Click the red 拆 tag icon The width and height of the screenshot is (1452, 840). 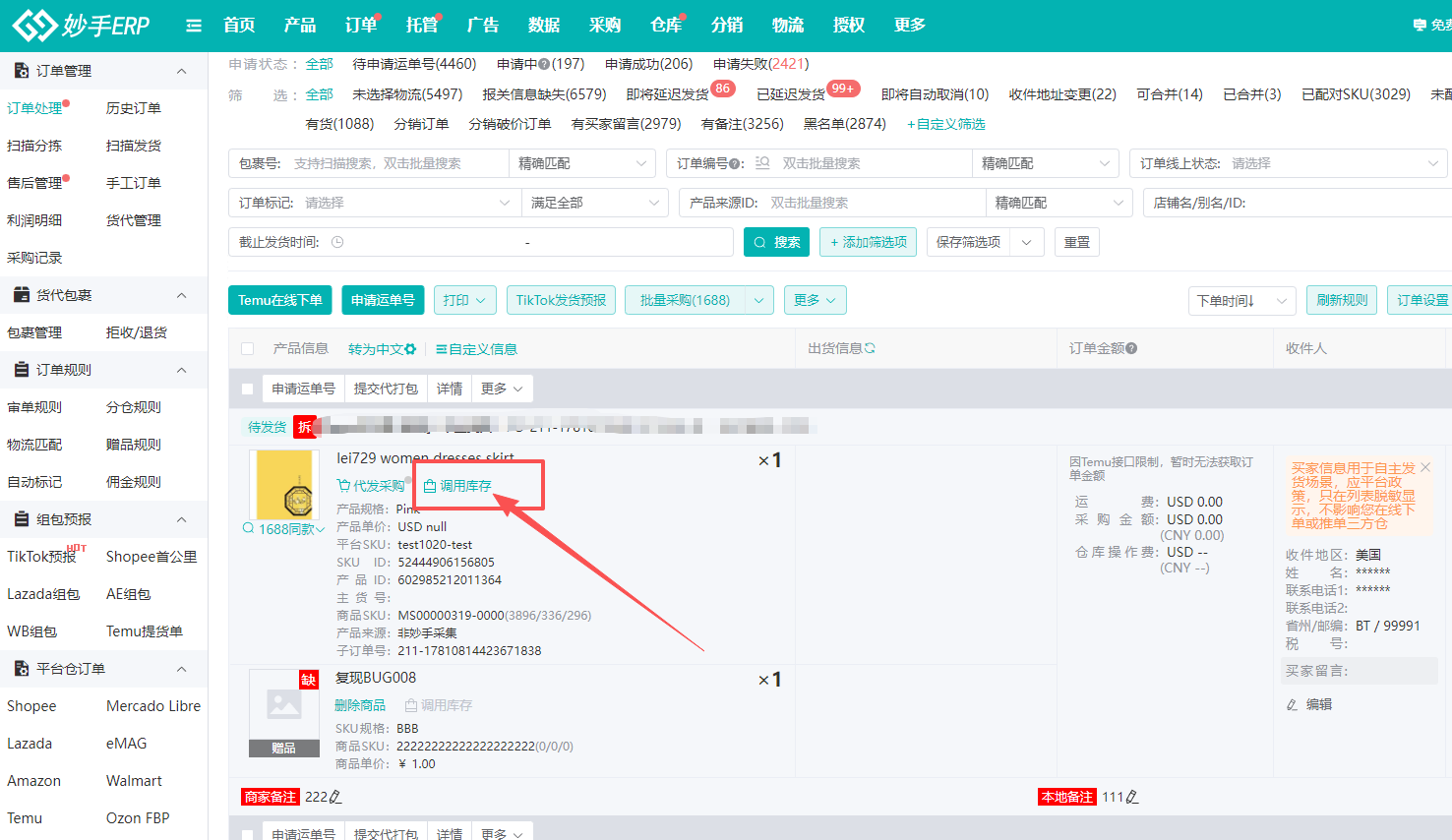click(305, 427)
